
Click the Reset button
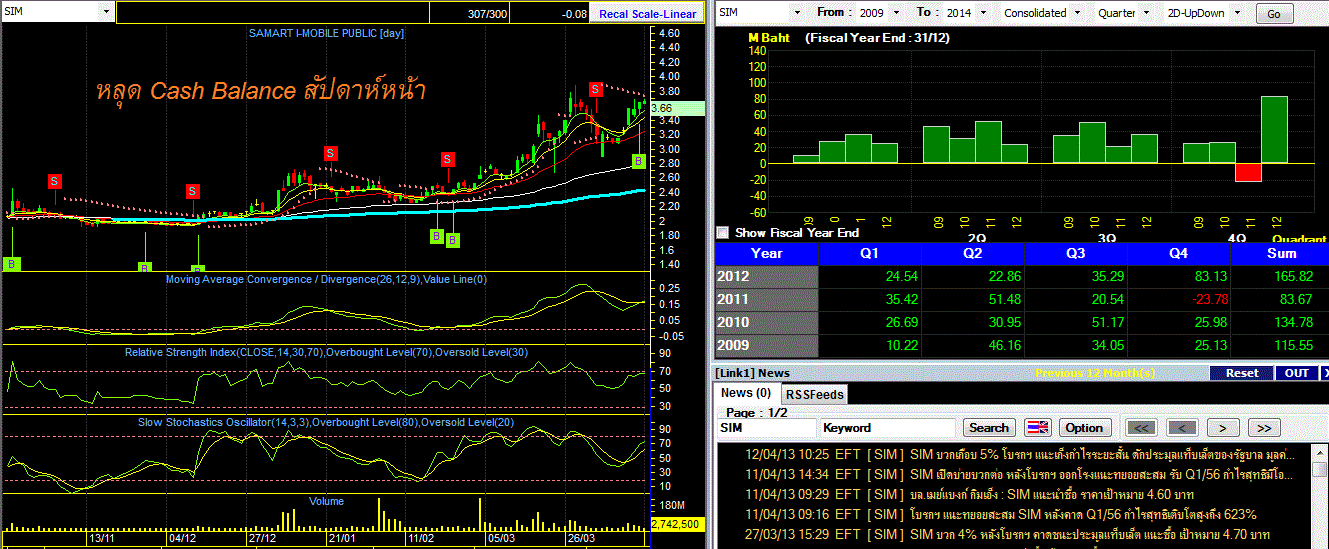click(x=1242, y=373)
